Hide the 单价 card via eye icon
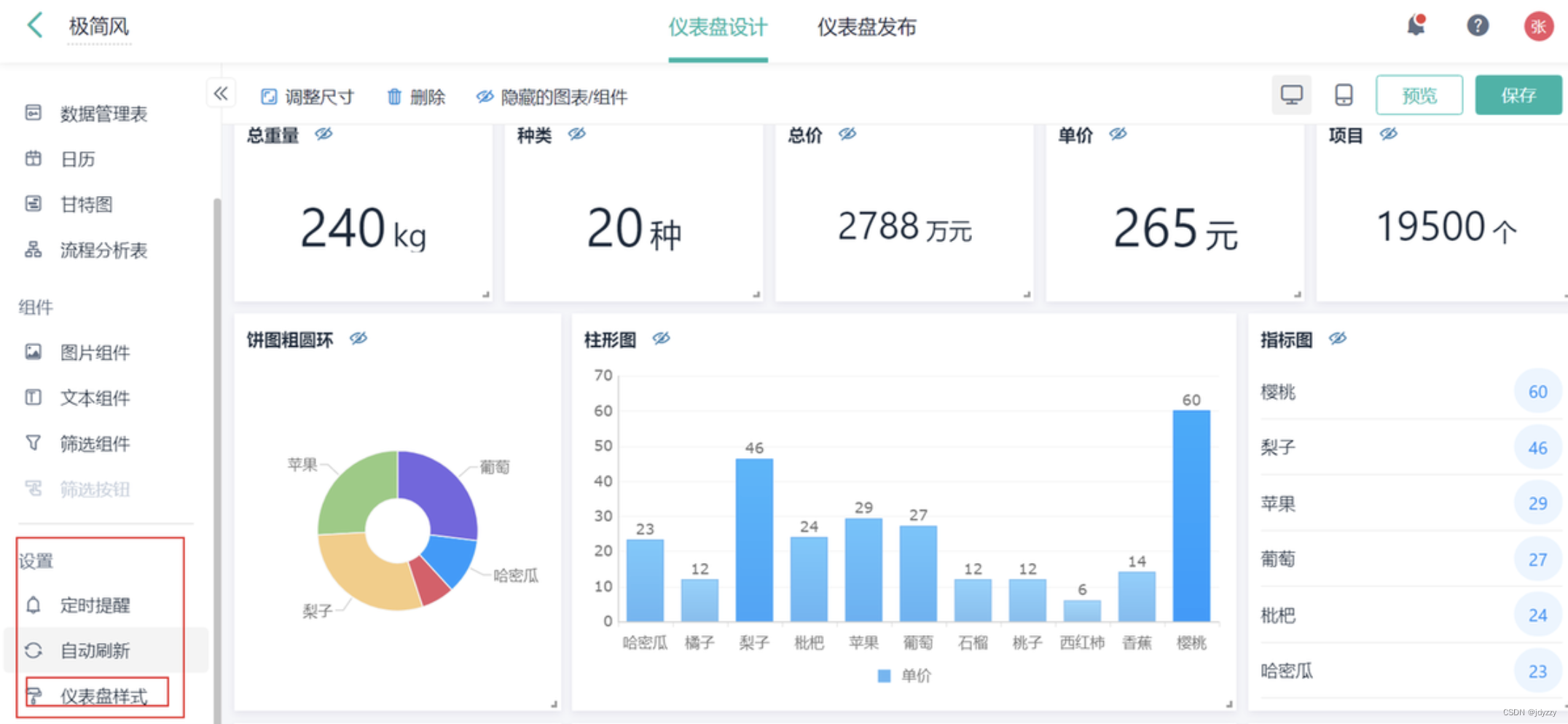Image resolution: width=1568 pixels, height=724 pixels. [x=1118, y=133]
